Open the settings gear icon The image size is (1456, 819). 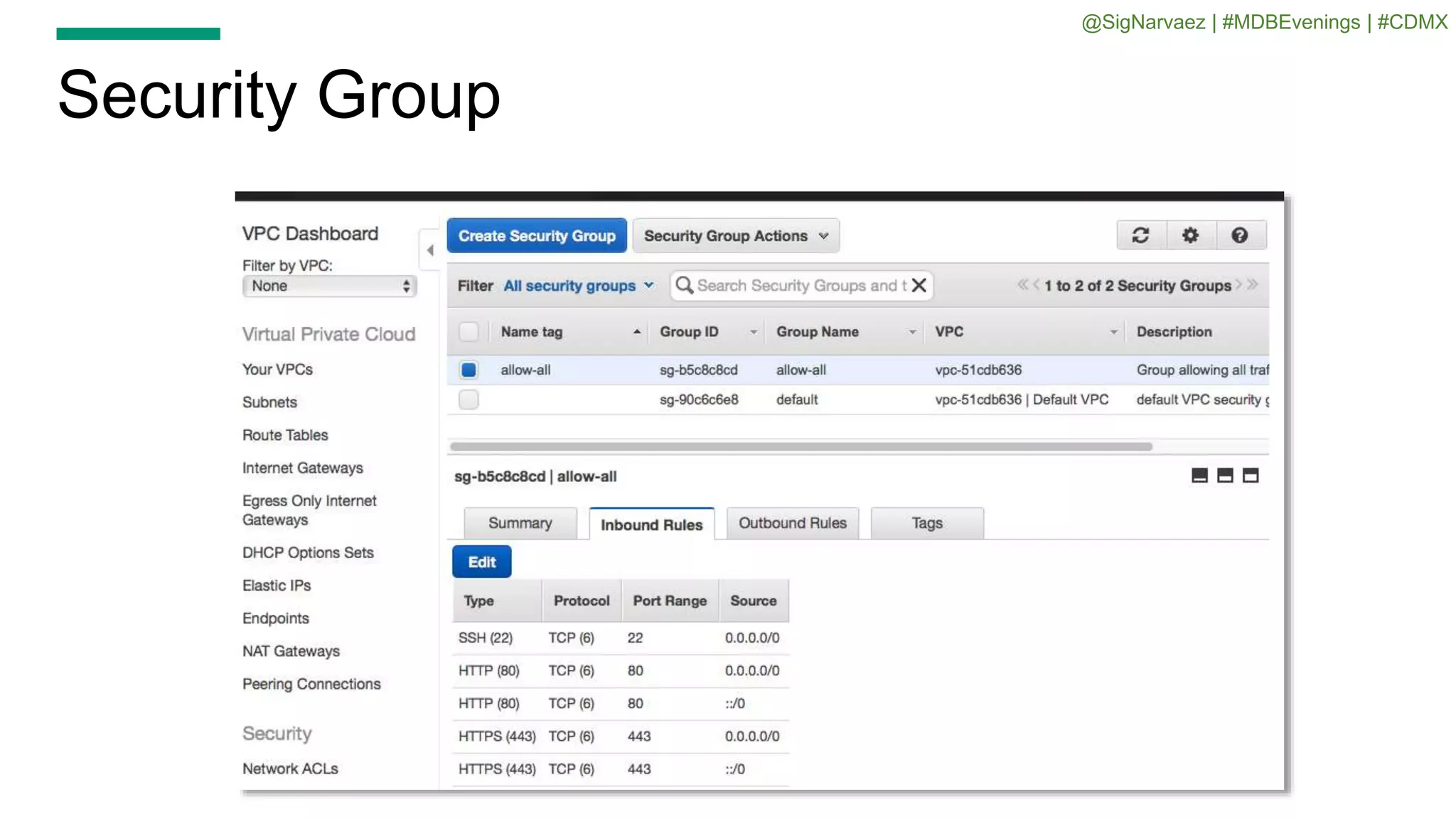(x=1190, y=235)
